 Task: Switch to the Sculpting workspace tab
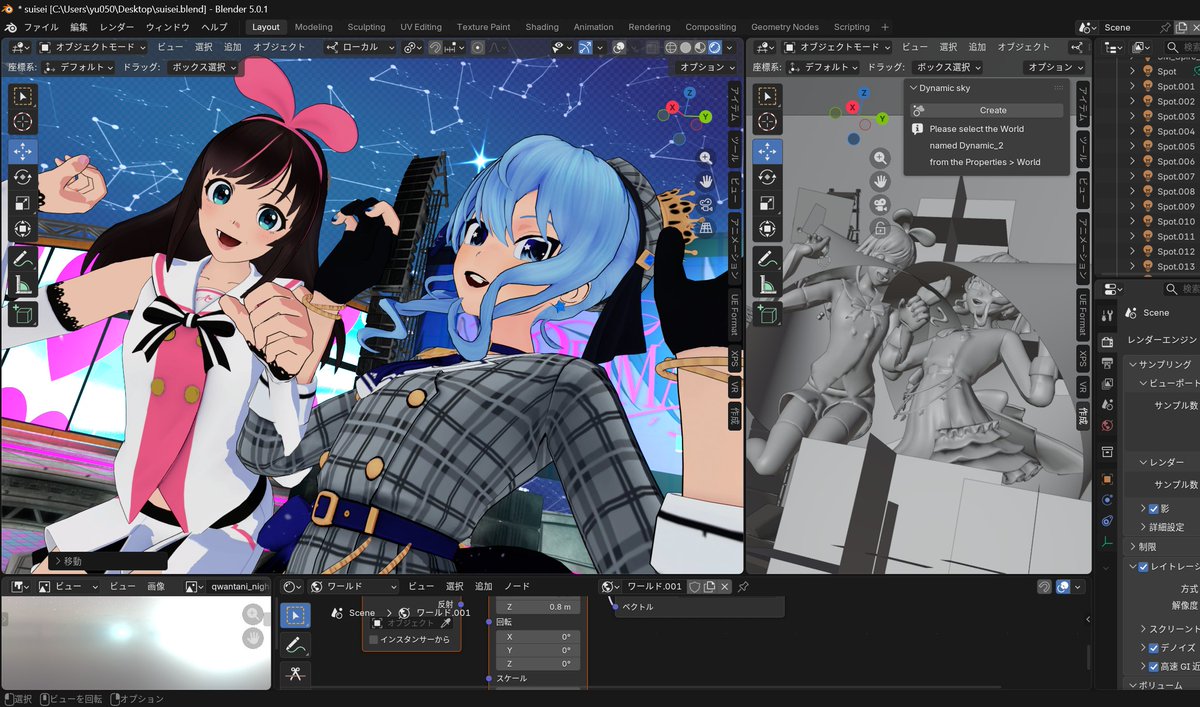366,27
